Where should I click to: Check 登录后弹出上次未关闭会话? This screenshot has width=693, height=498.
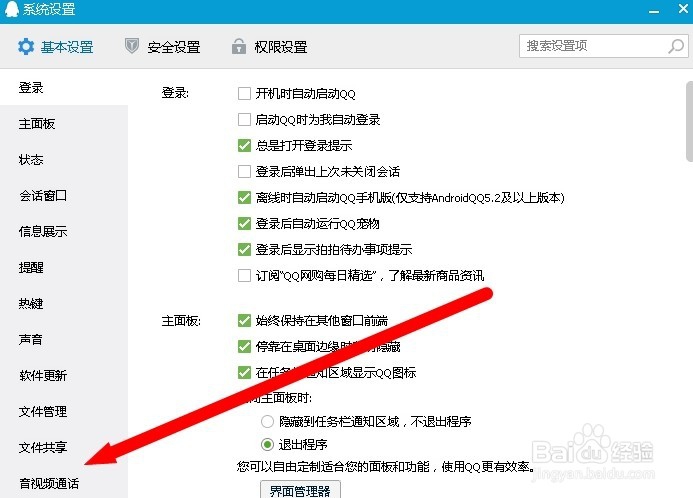pos(244,171)
